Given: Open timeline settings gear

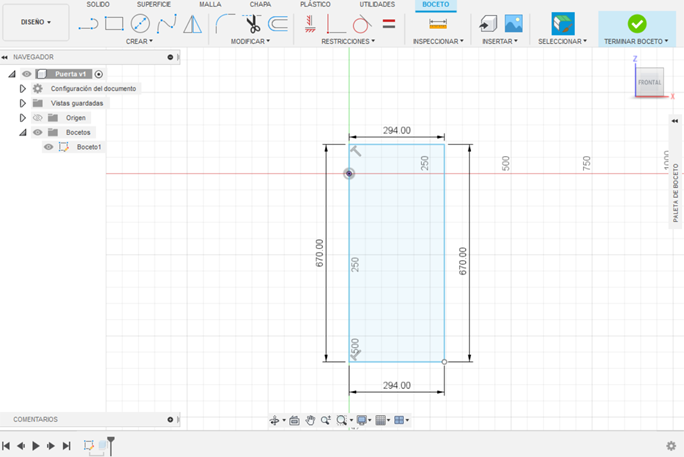Looking at the screenshot, I should coord(671,446).
